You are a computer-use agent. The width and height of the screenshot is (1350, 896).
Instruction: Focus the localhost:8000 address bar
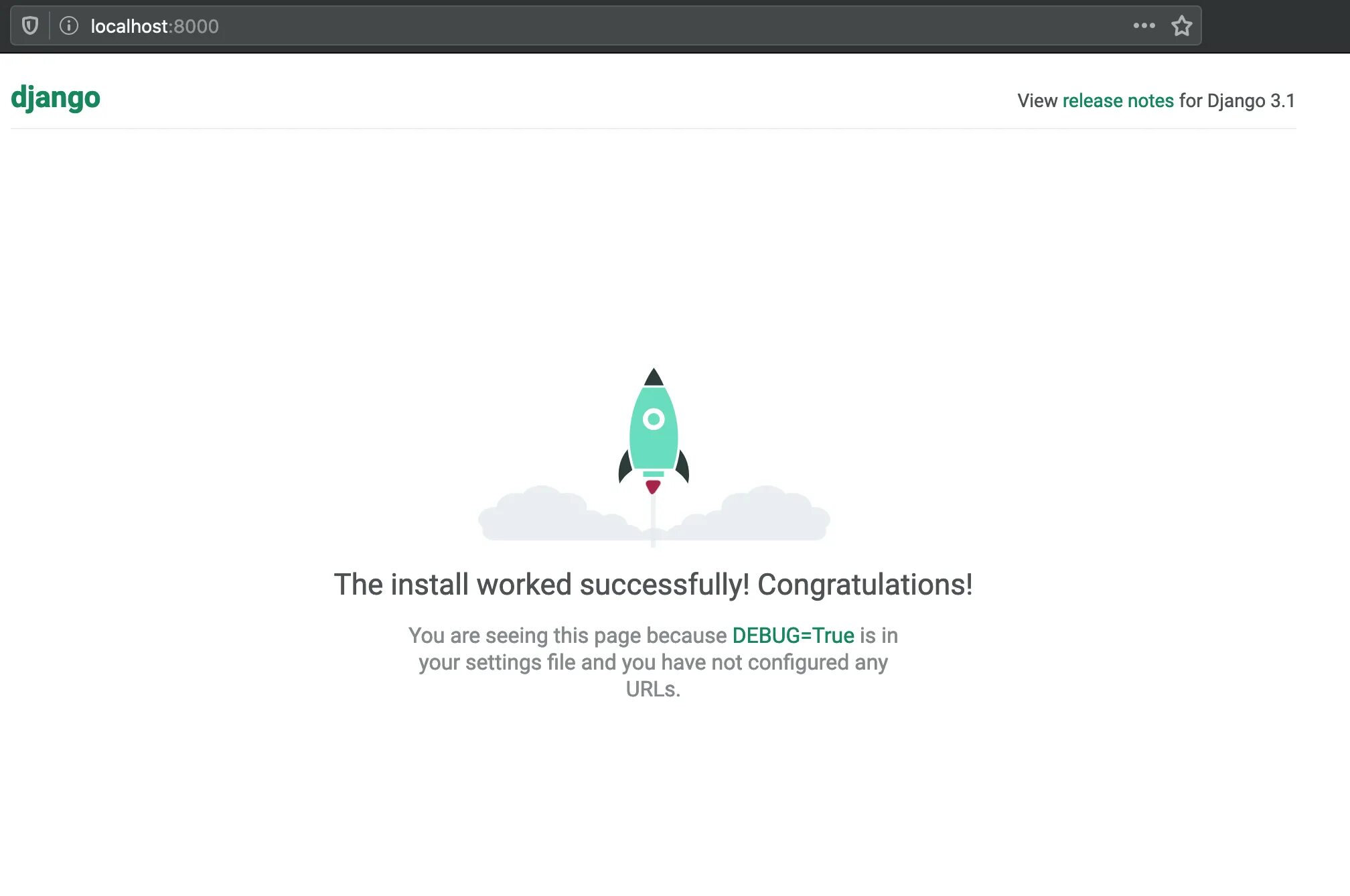pyautogui.click(x=605, y=26)
